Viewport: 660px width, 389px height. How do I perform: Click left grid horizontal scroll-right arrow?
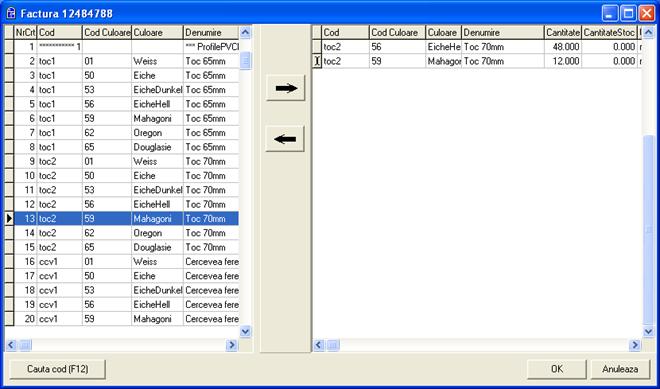[x=232, y=346]
